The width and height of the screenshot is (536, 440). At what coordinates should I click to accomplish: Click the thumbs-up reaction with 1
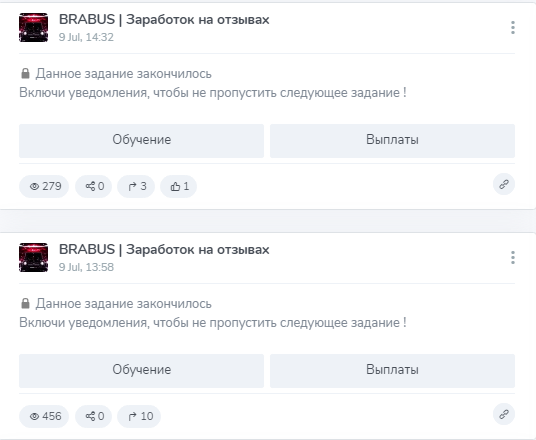pyautogui.click(x=178, y=186)
